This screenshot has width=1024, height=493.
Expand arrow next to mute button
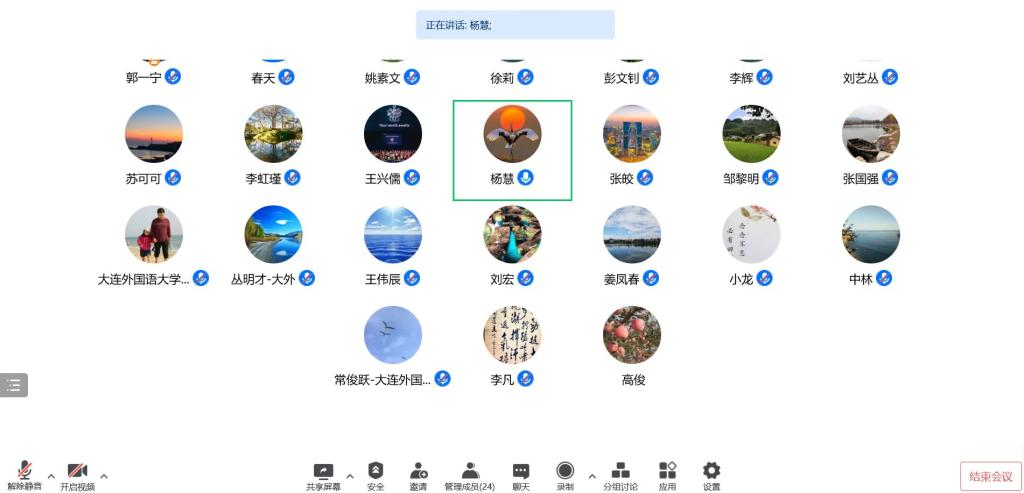point(51,476)
